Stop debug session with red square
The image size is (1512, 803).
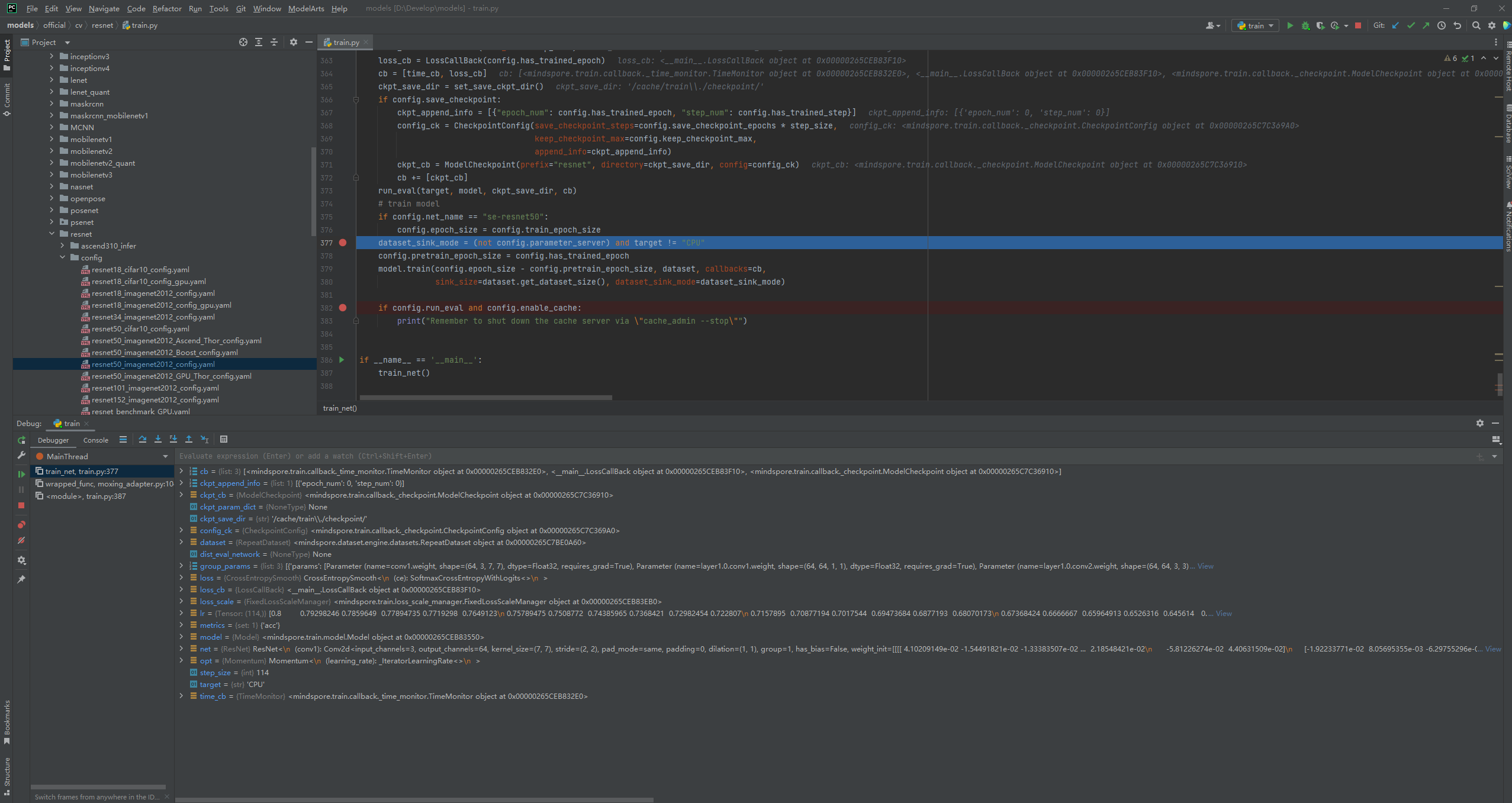point(21,505)
